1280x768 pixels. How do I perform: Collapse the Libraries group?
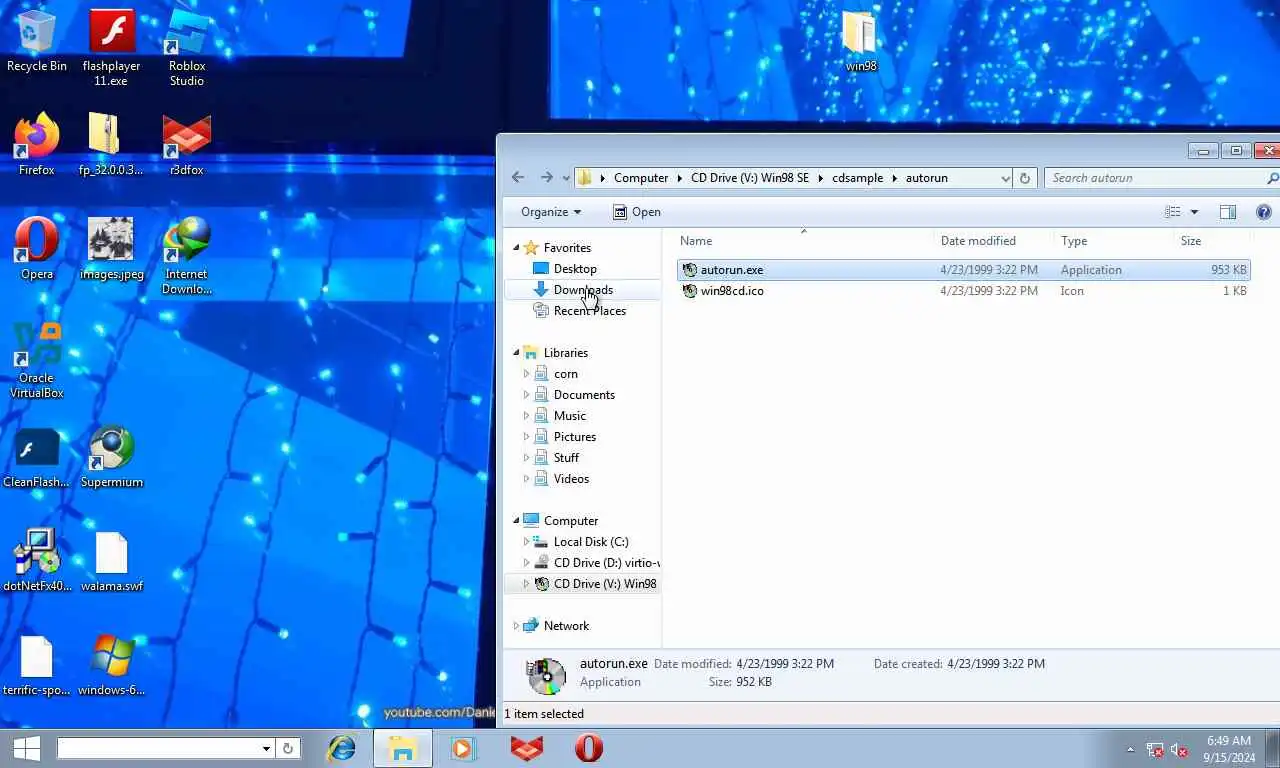point(517,353)
